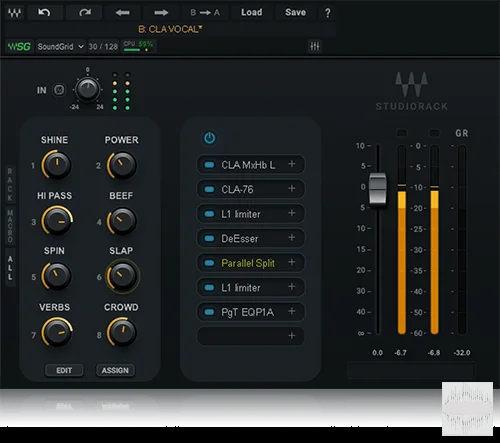Bypass the L1 limiter below Parallel Split

click(209, 287)
